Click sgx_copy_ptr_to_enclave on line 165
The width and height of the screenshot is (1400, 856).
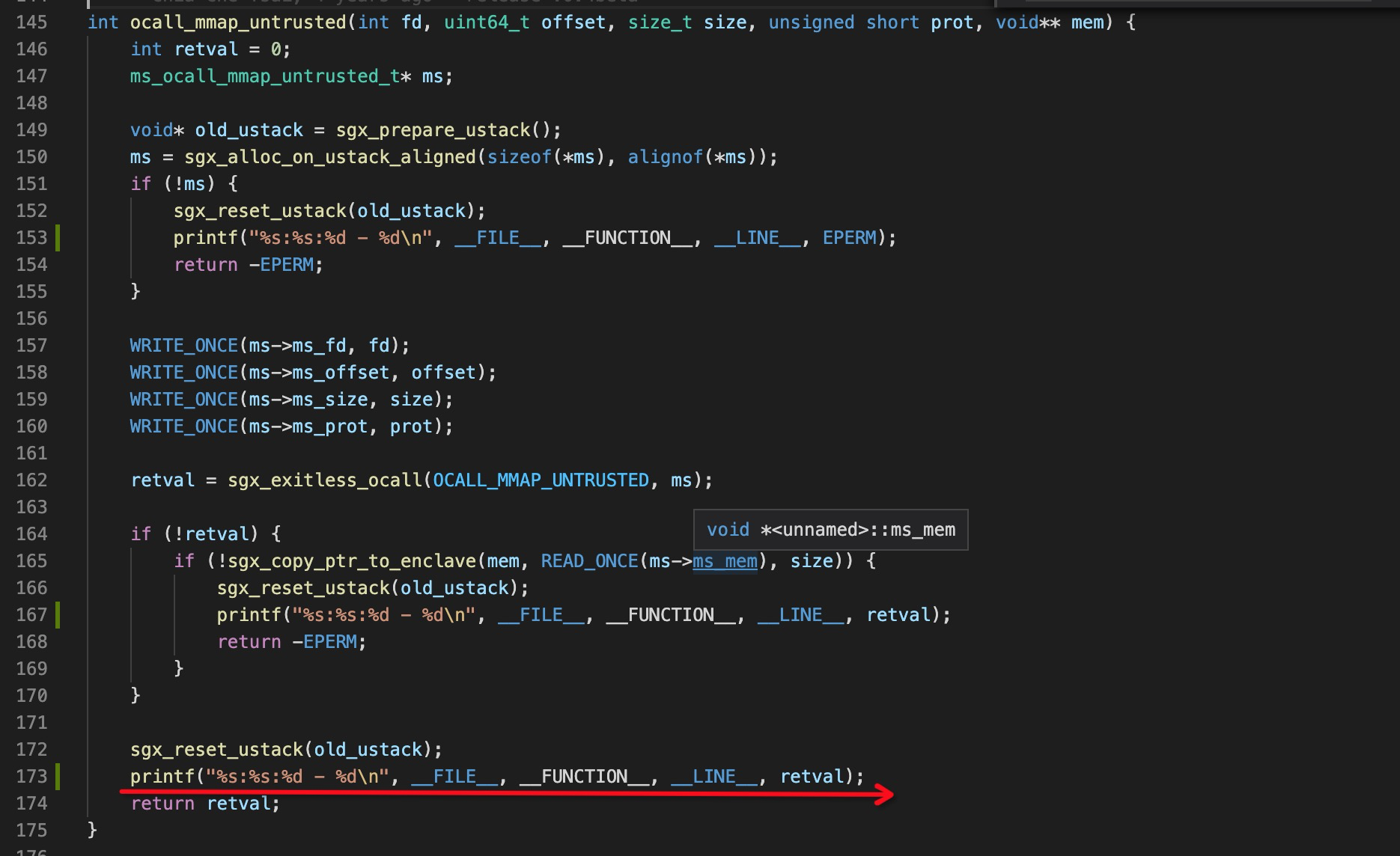[352, 561]
